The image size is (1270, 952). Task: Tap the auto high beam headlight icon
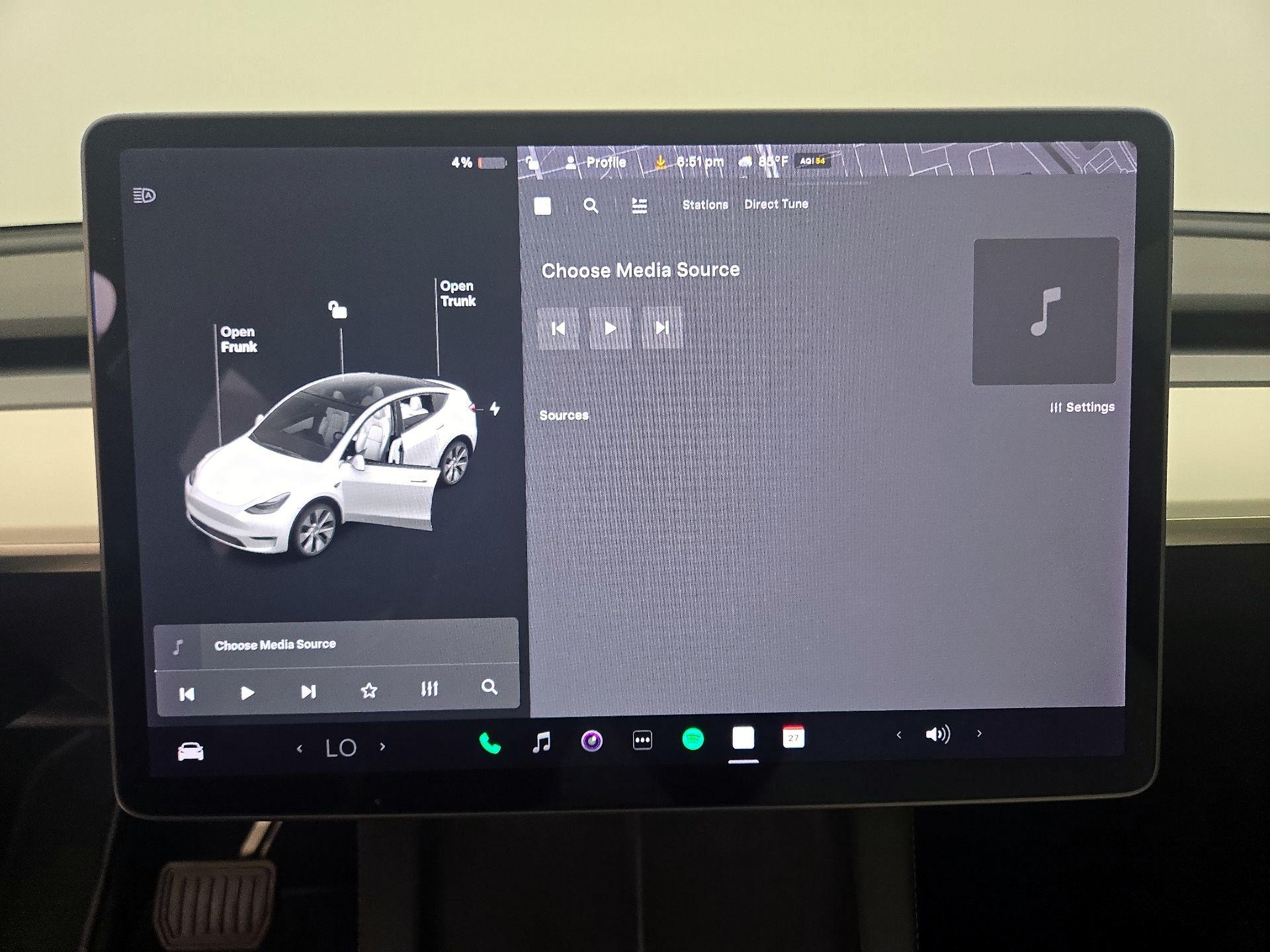[144, 195]
